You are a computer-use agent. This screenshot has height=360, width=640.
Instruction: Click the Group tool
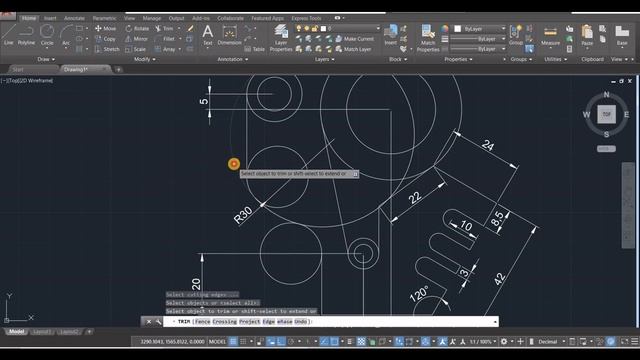pyautogui.click(x=516, y=35)
